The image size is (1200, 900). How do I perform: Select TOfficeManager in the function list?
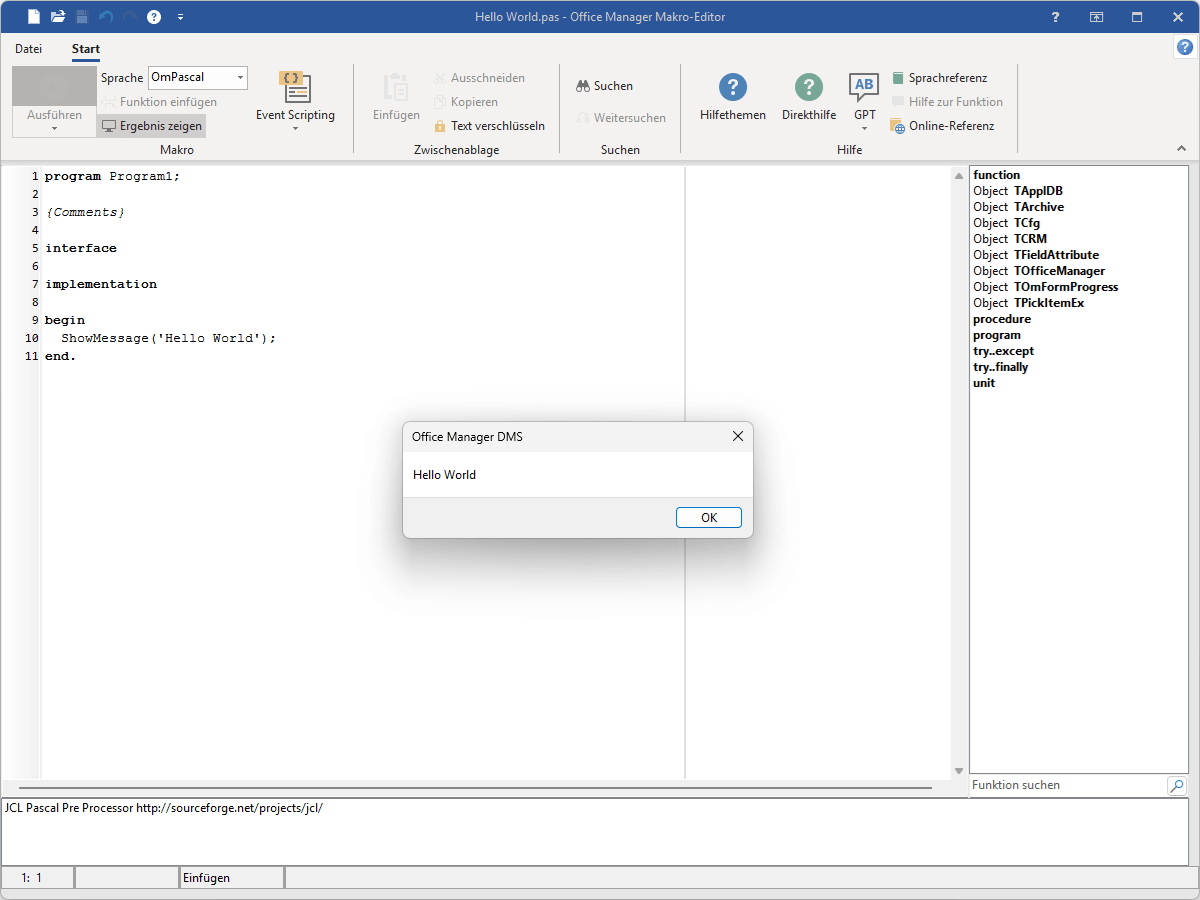coord(1058,271)
